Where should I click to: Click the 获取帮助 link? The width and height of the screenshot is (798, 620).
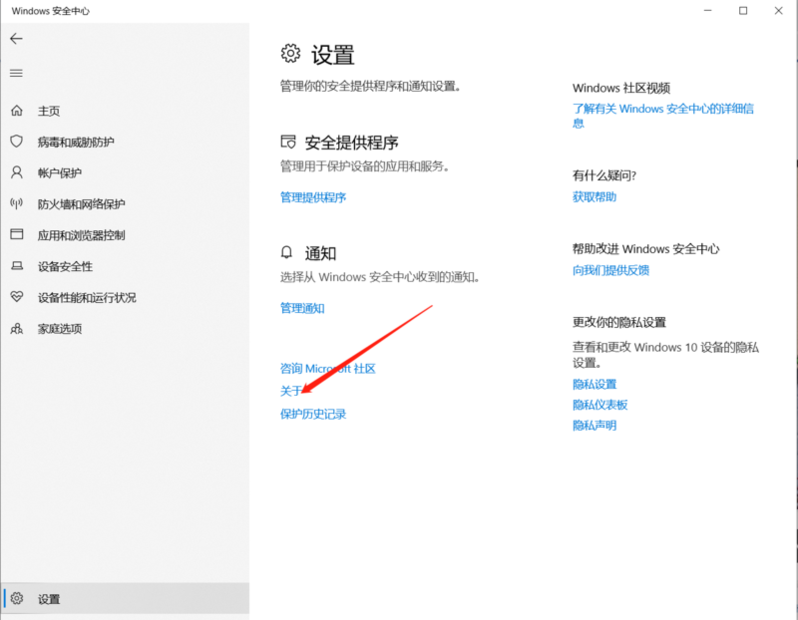[594, 197]
